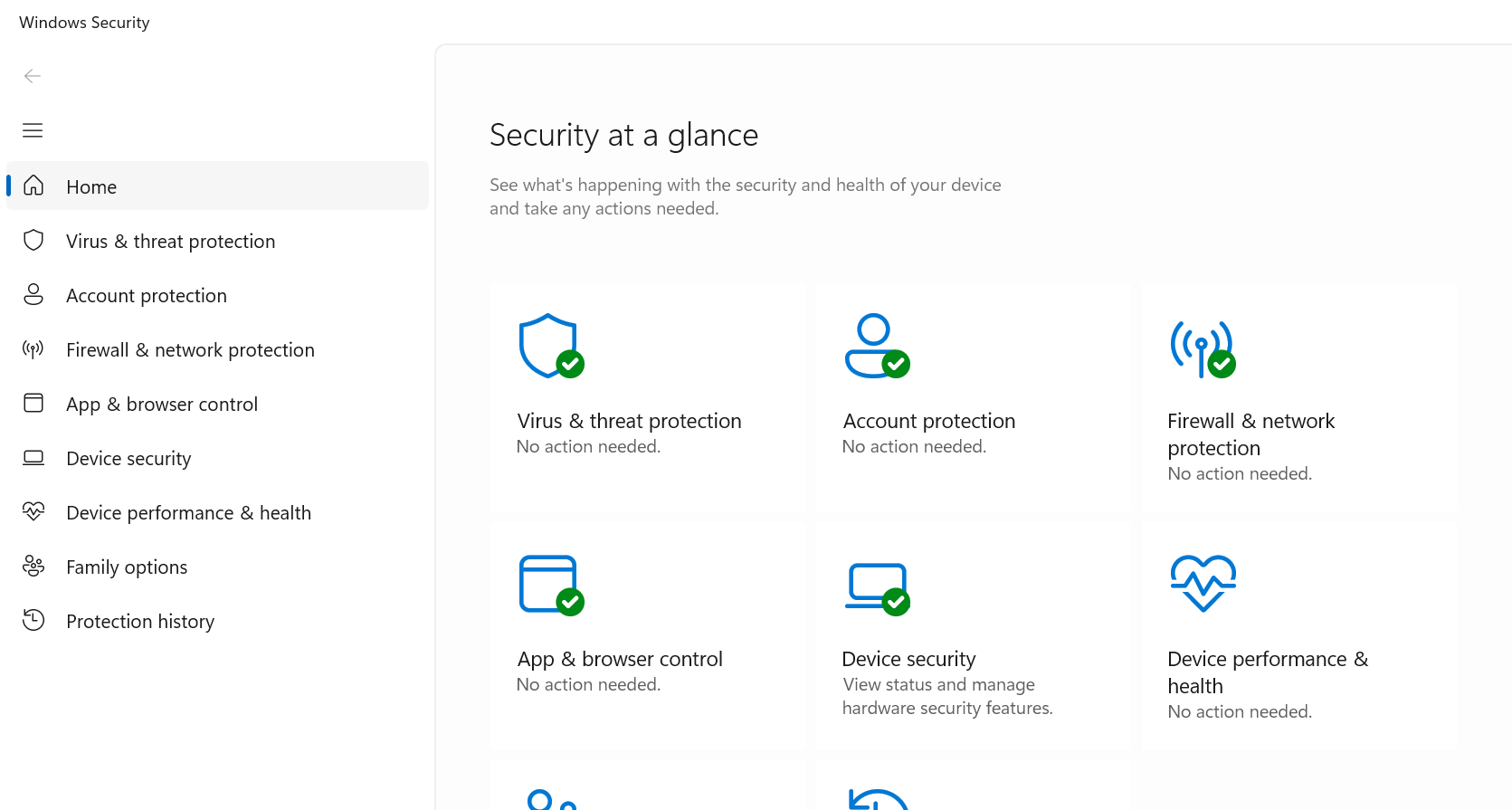
Task: Click the Home house icon in sidebar
Action: (x=33, y=186)
